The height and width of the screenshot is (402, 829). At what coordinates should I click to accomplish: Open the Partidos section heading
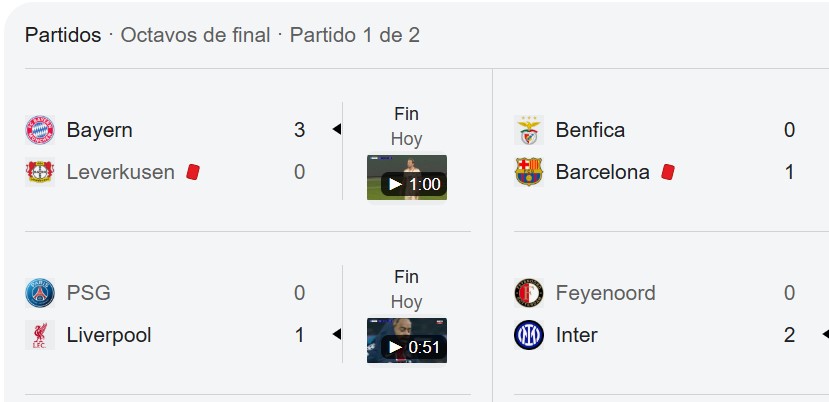point(63,35)
